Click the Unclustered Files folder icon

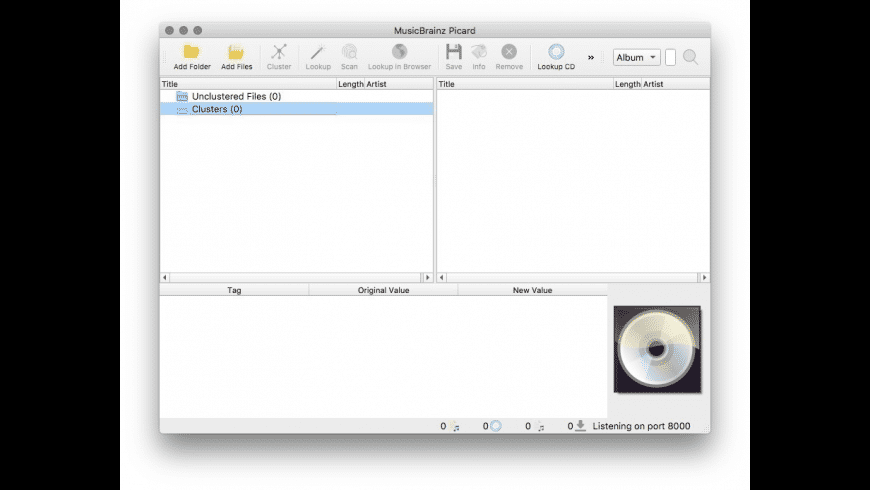click(182, 97)
